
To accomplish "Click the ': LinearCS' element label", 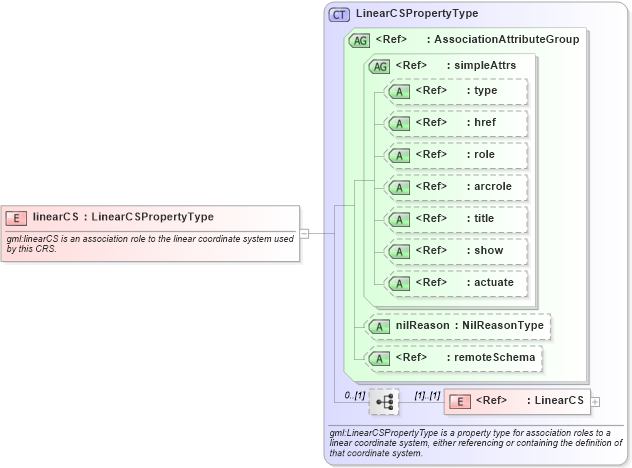I will 555,400.
